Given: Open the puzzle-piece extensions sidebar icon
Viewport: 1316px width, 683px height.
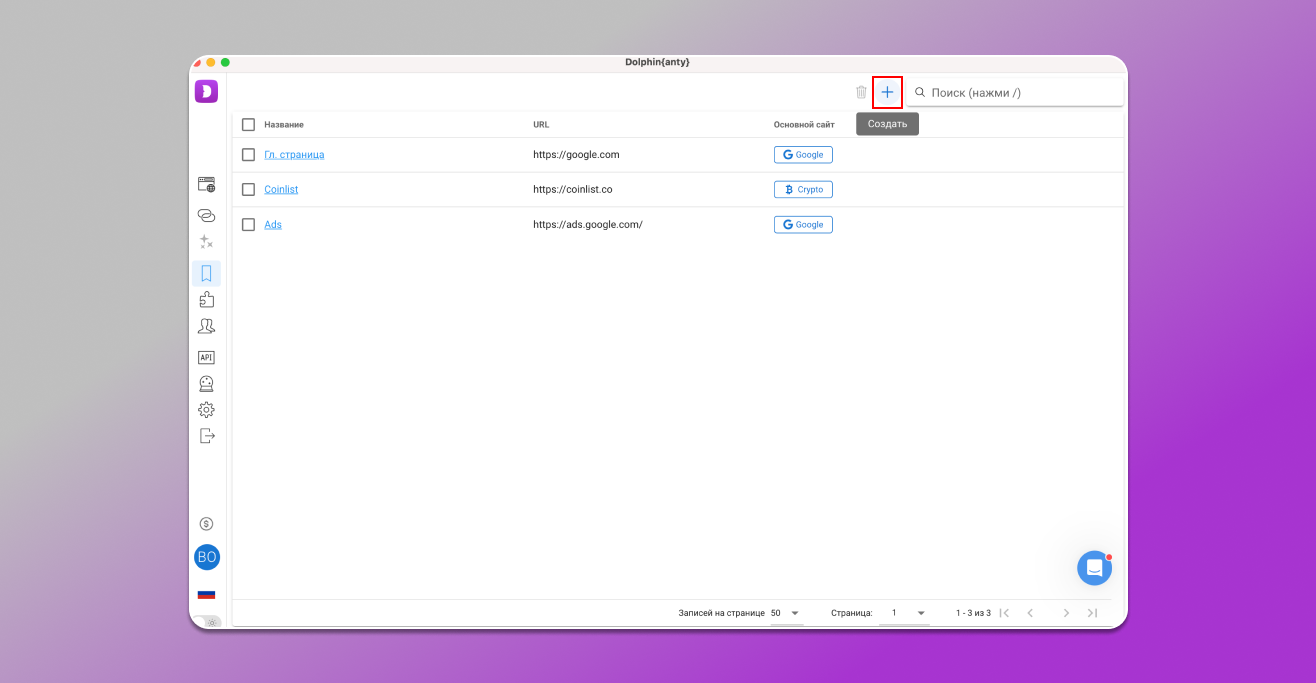Looking at the screenshot, I should coord(206,299).
